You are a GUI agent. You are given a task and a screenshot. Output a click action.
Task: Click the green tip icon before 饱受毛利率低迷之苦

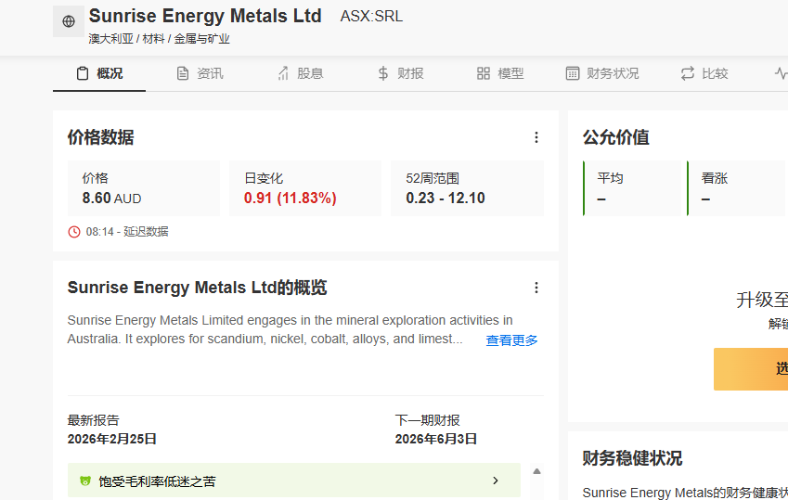tap(85, 481)
